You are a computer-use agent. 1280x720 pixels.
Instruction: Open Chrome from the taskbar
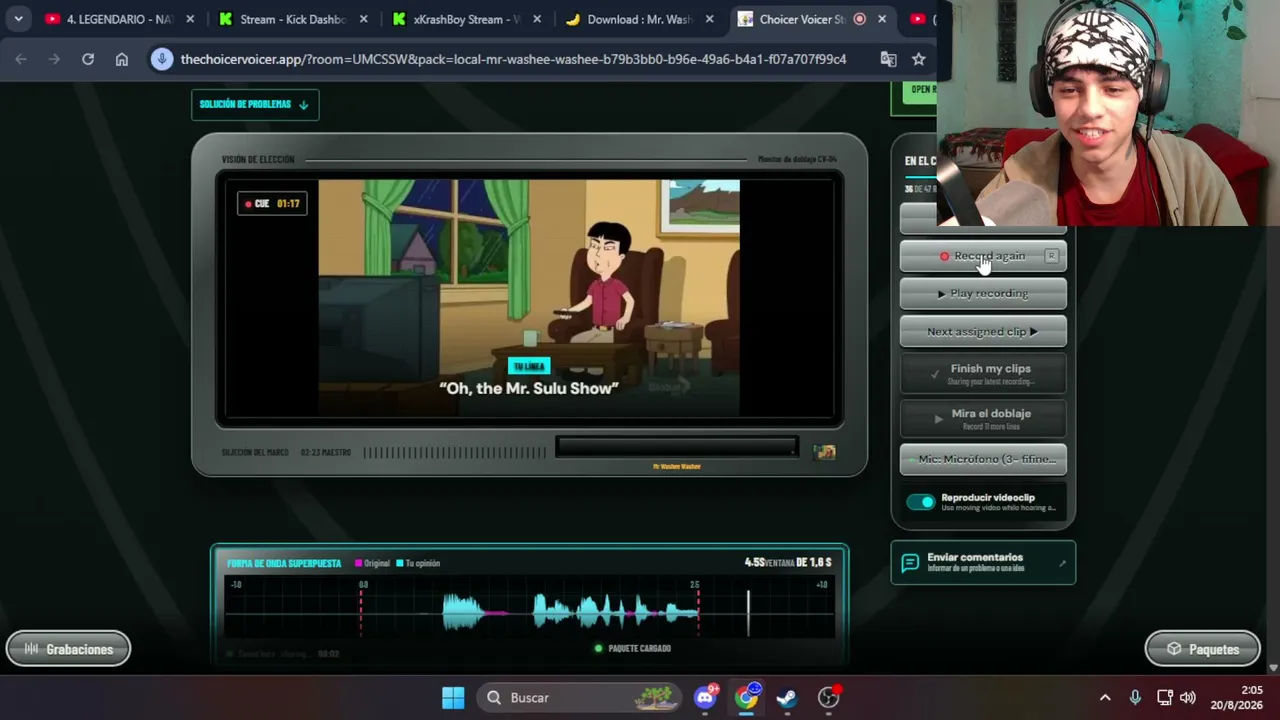pos(747,697)
